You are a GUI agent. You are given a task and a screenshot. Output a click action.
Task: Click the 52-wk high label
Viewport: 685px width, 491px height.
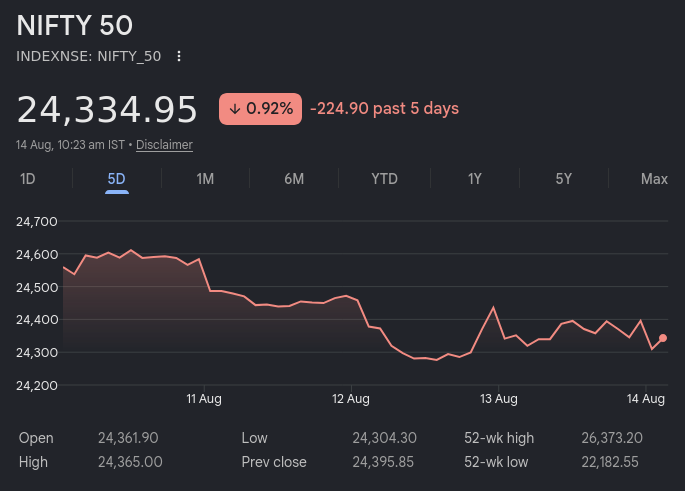pyautogui.click(x=499, y=438)
